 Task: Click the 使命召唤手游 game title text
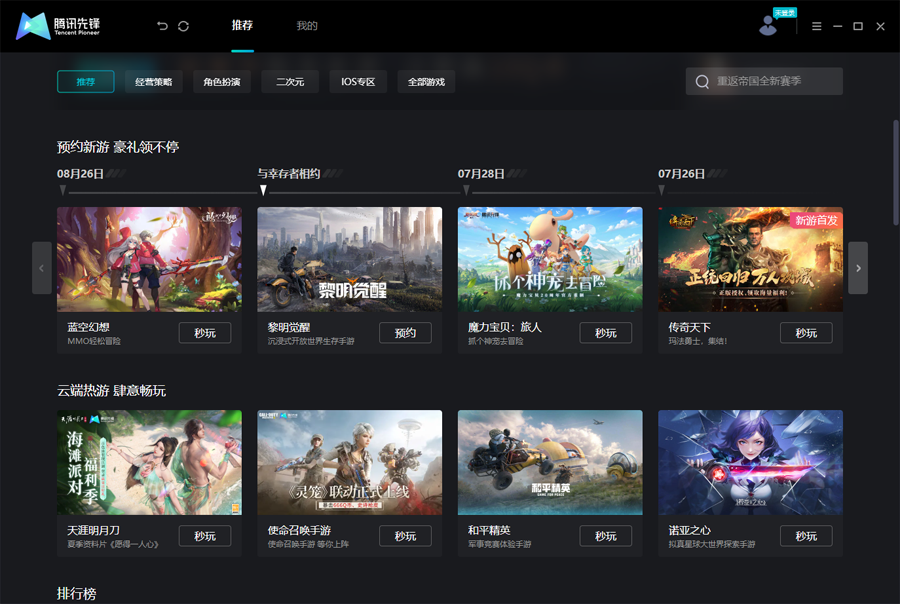coord(299,530)
